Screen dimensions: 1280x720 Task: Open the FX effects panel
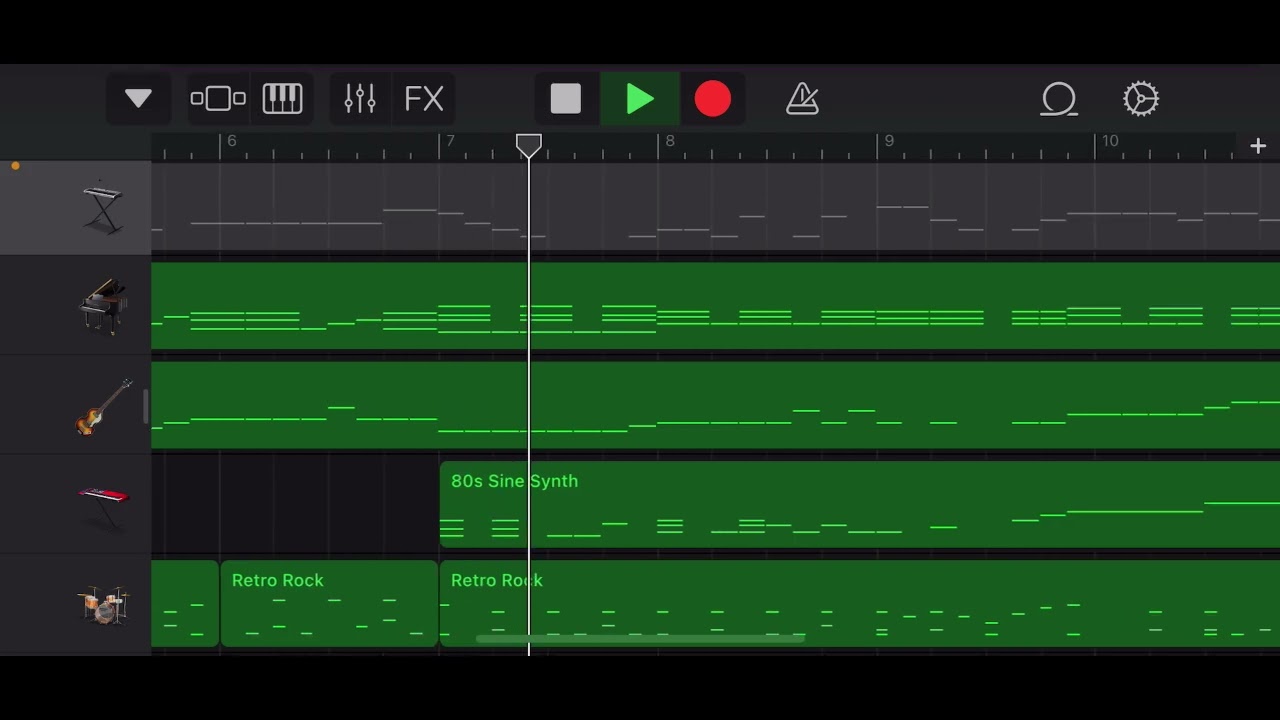click(x=424, y=99)
